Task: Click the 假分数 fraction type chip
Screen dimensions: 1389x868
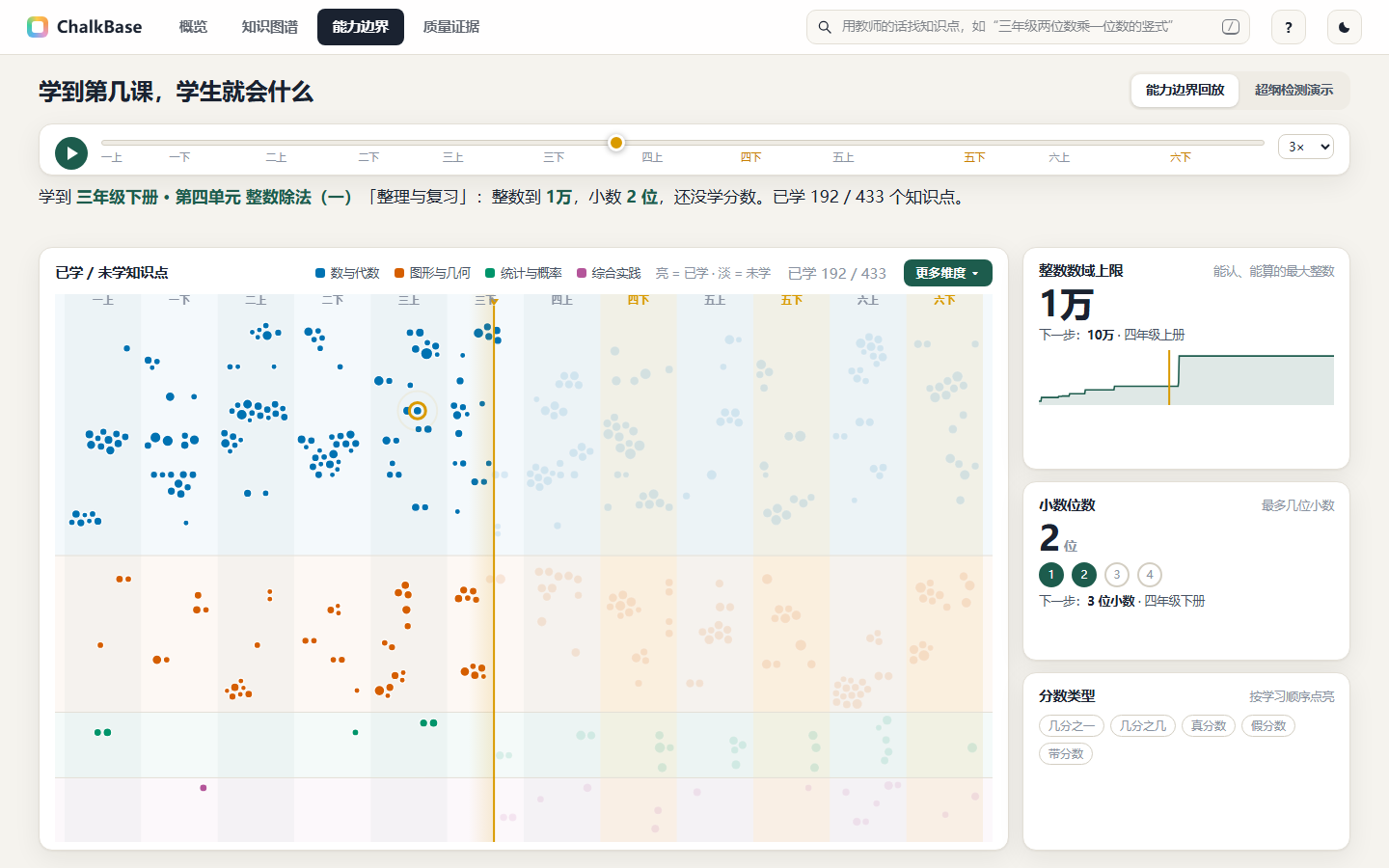Action: tap(1268, 726)
